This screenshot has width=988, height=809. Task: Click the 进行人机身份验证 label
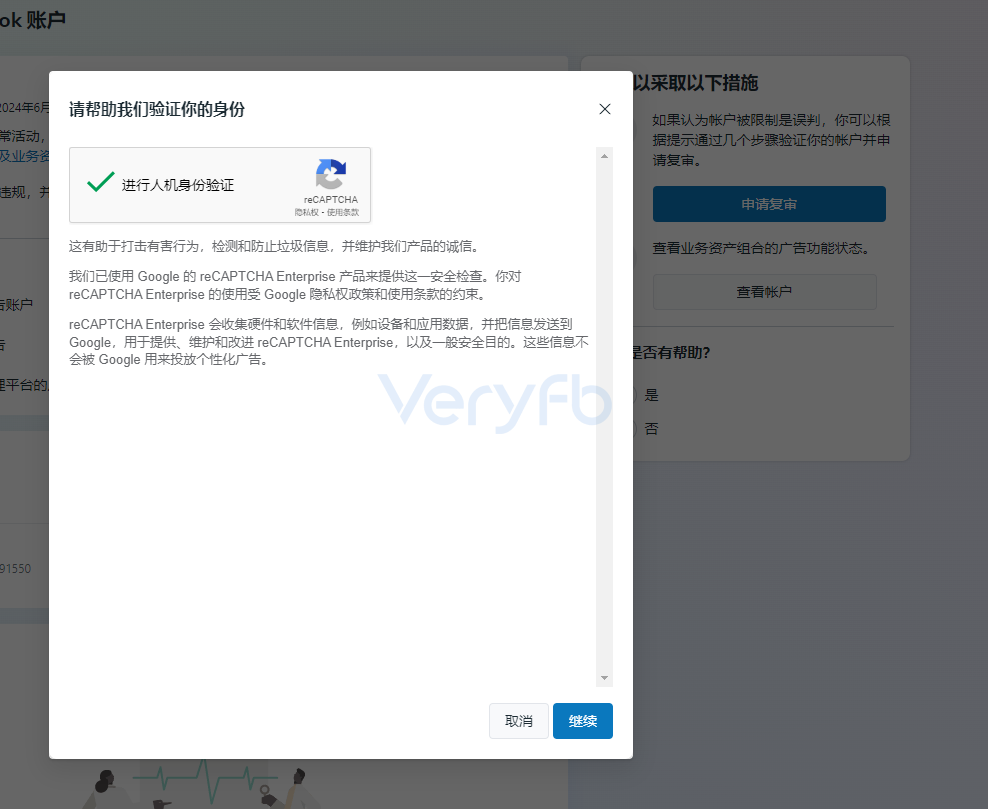(x=178, y=185)
